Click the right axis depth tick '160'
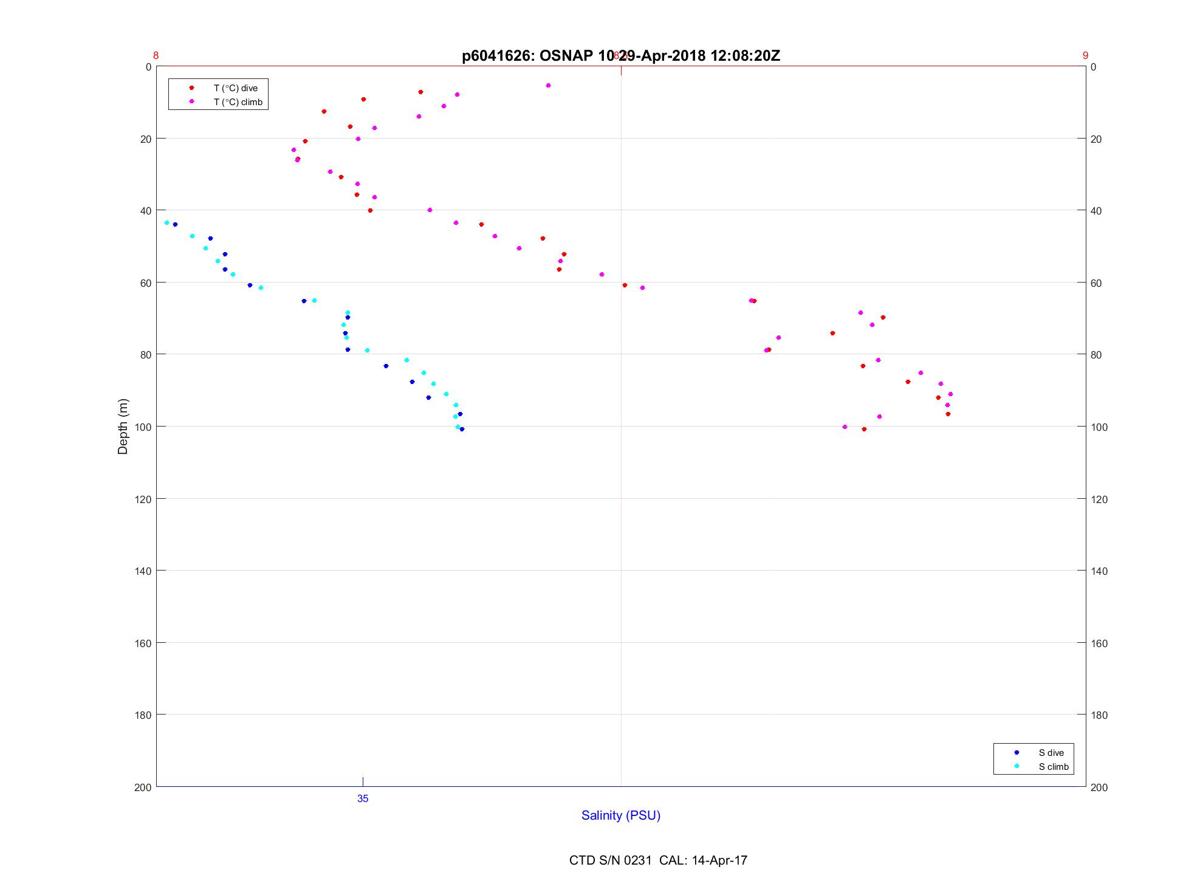 pyautogui.click(x=1099, y=643)
